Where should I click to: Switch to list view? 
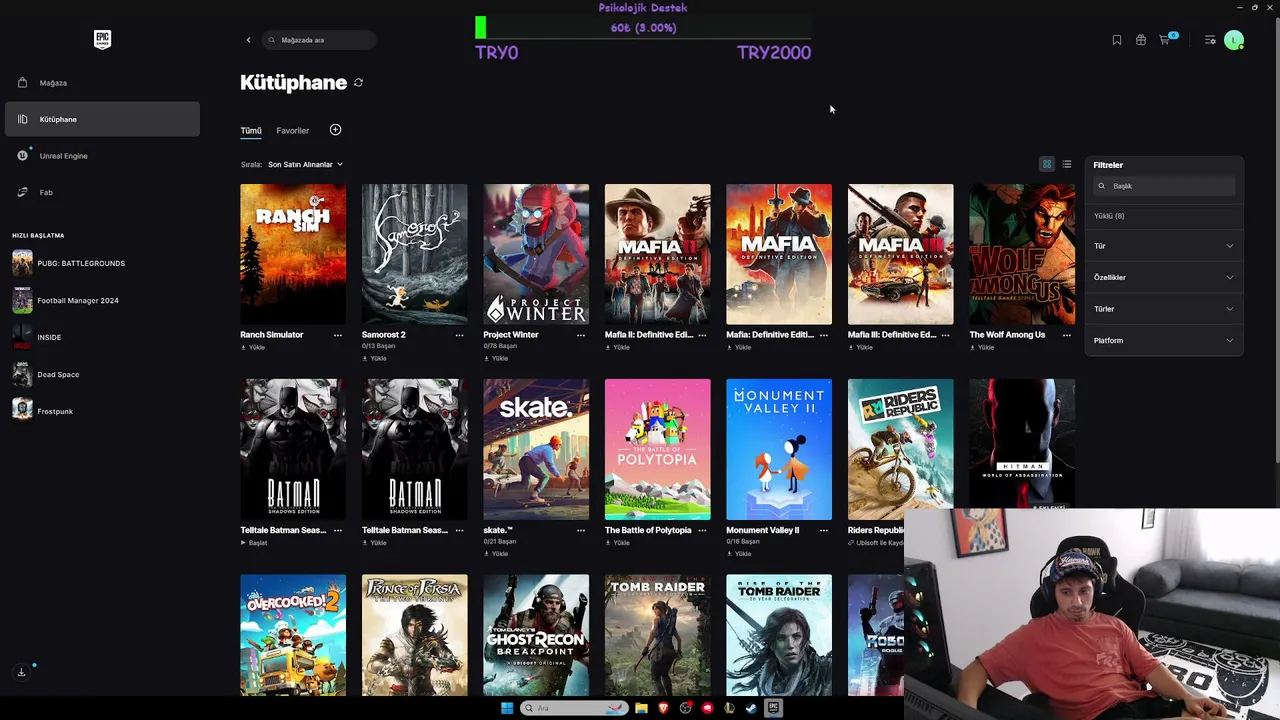1067,165
